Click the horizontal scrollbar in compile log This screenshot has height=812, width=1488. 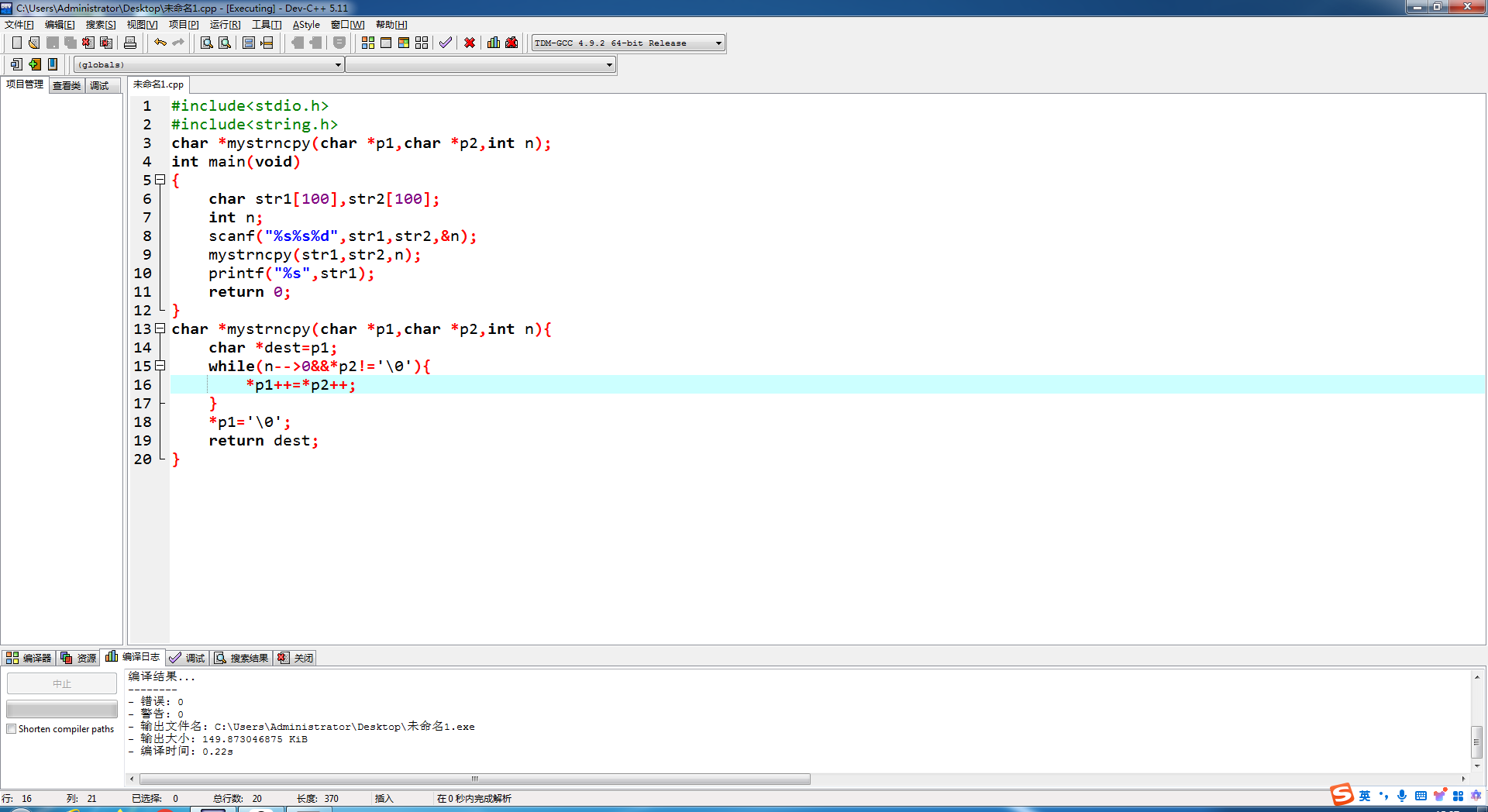point(475,779)
